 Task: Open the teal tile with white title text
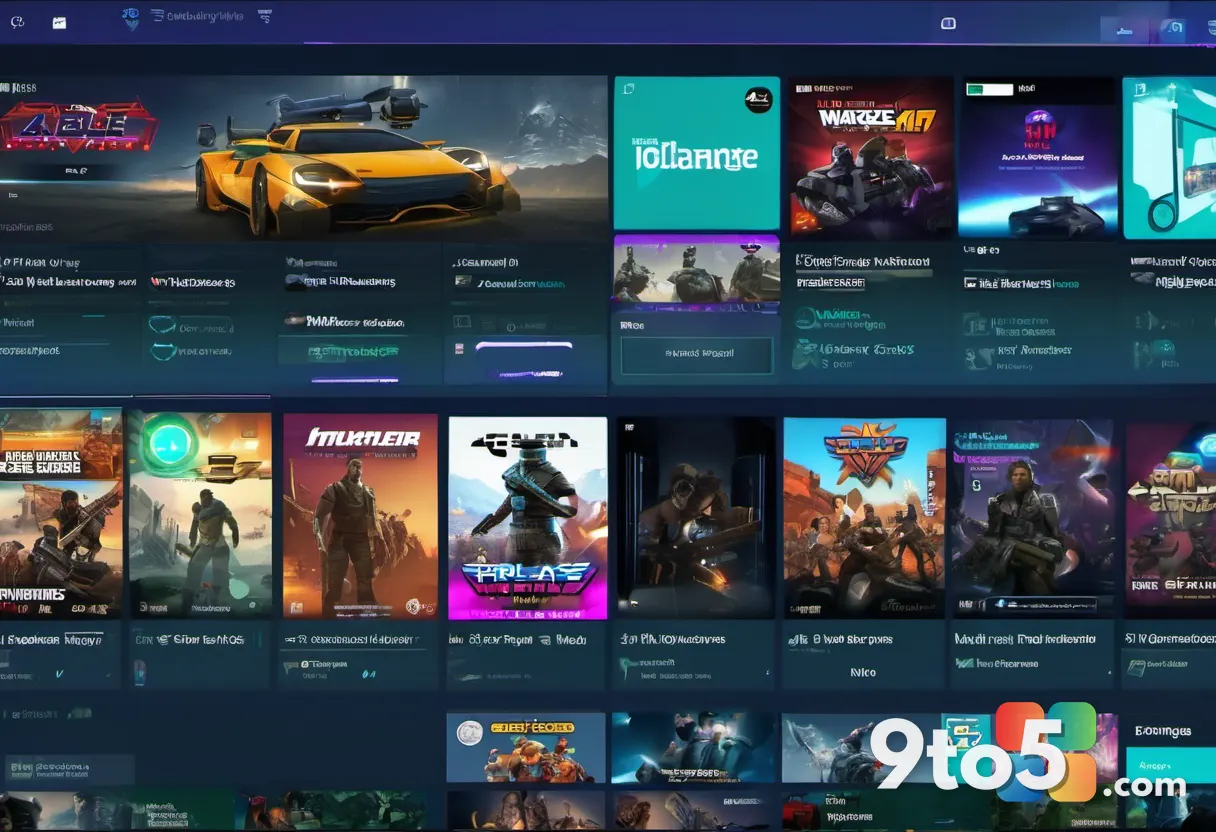[x=696, y=154]
